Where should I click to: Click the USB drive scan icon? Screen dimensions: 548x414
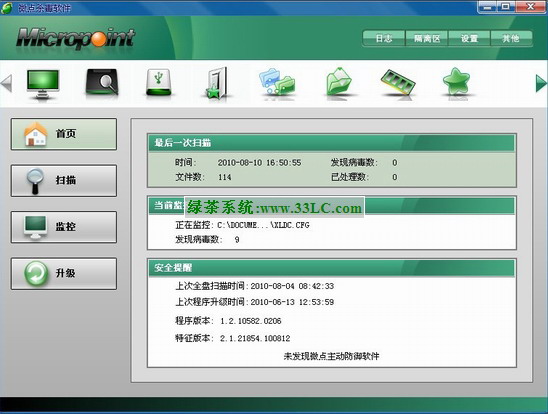coord(158,82)
